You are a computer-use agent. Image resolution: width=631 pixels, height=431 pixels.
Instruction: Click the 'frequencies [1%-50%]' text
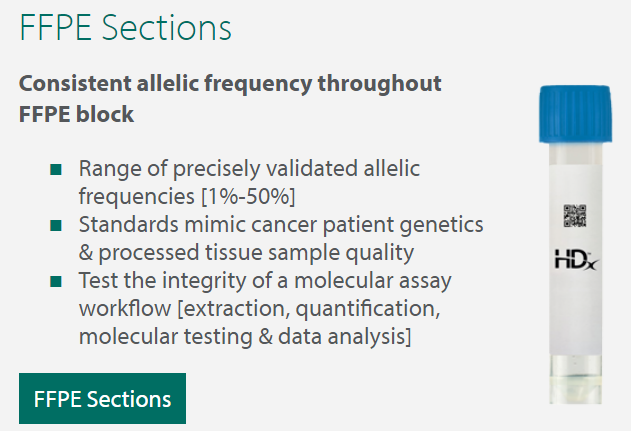[187, 195]
